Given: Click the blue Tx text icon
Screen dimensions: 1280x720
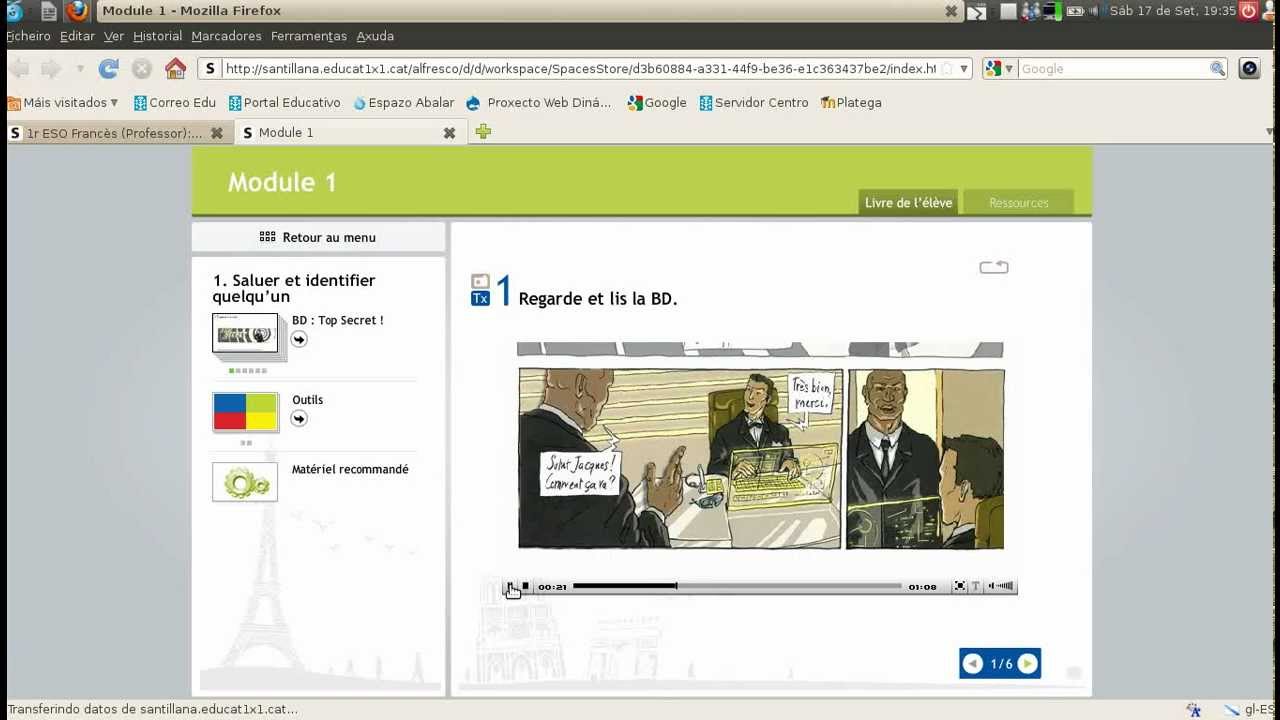Looking at the screenshot, I should (480, 298).
